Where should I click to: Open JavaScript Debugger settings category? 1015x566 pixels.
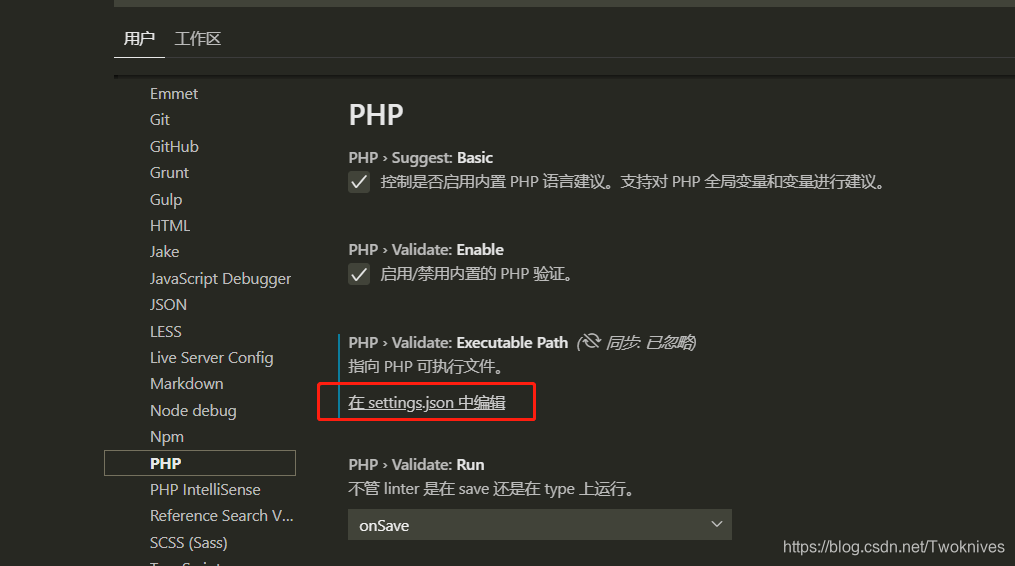pos(220,278)
